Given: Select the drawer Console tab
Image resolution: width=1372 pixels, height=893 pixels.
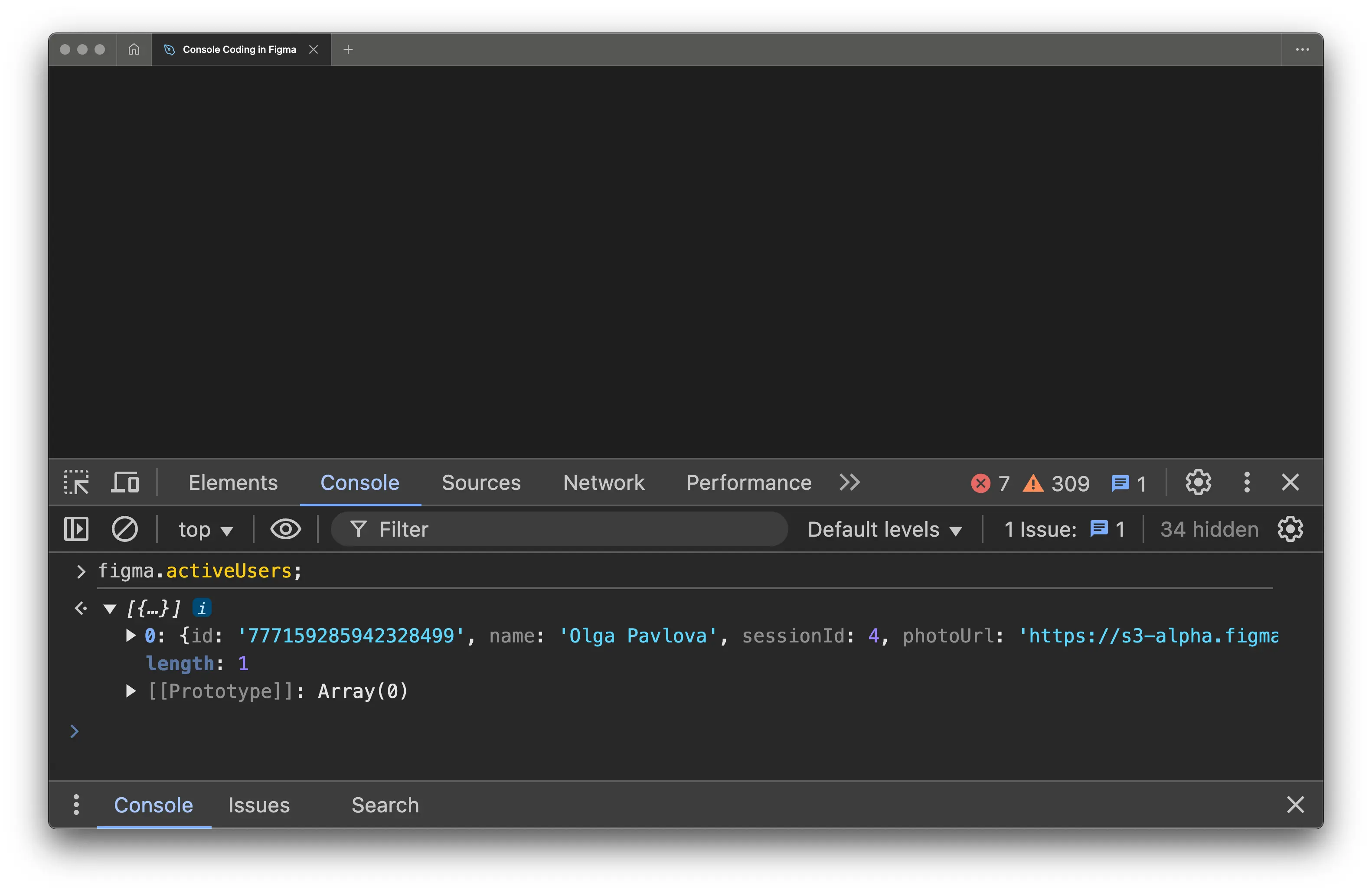Looking at the screenshot, I should pos(154,805).
